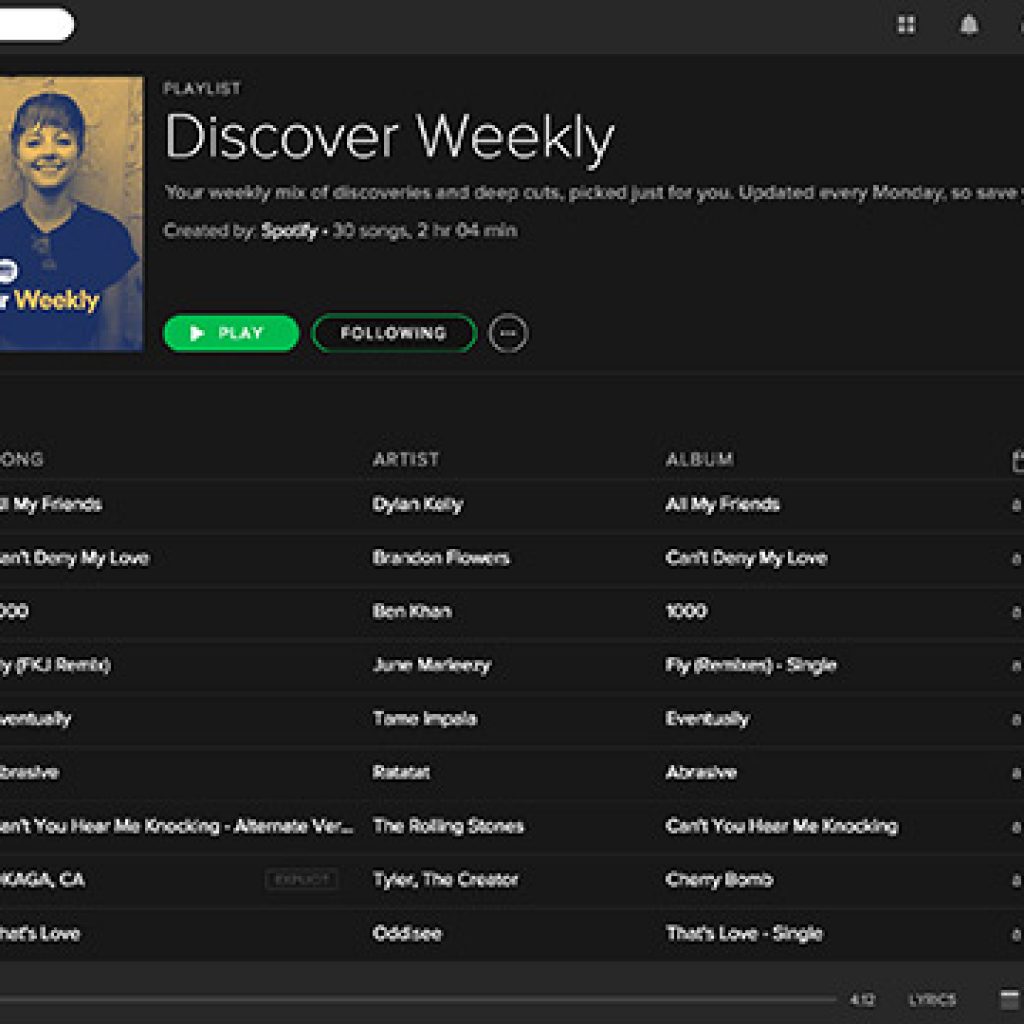1024x1024 pixels.
Task: Open album Abrasive
Action: click(x=701, y=773)
